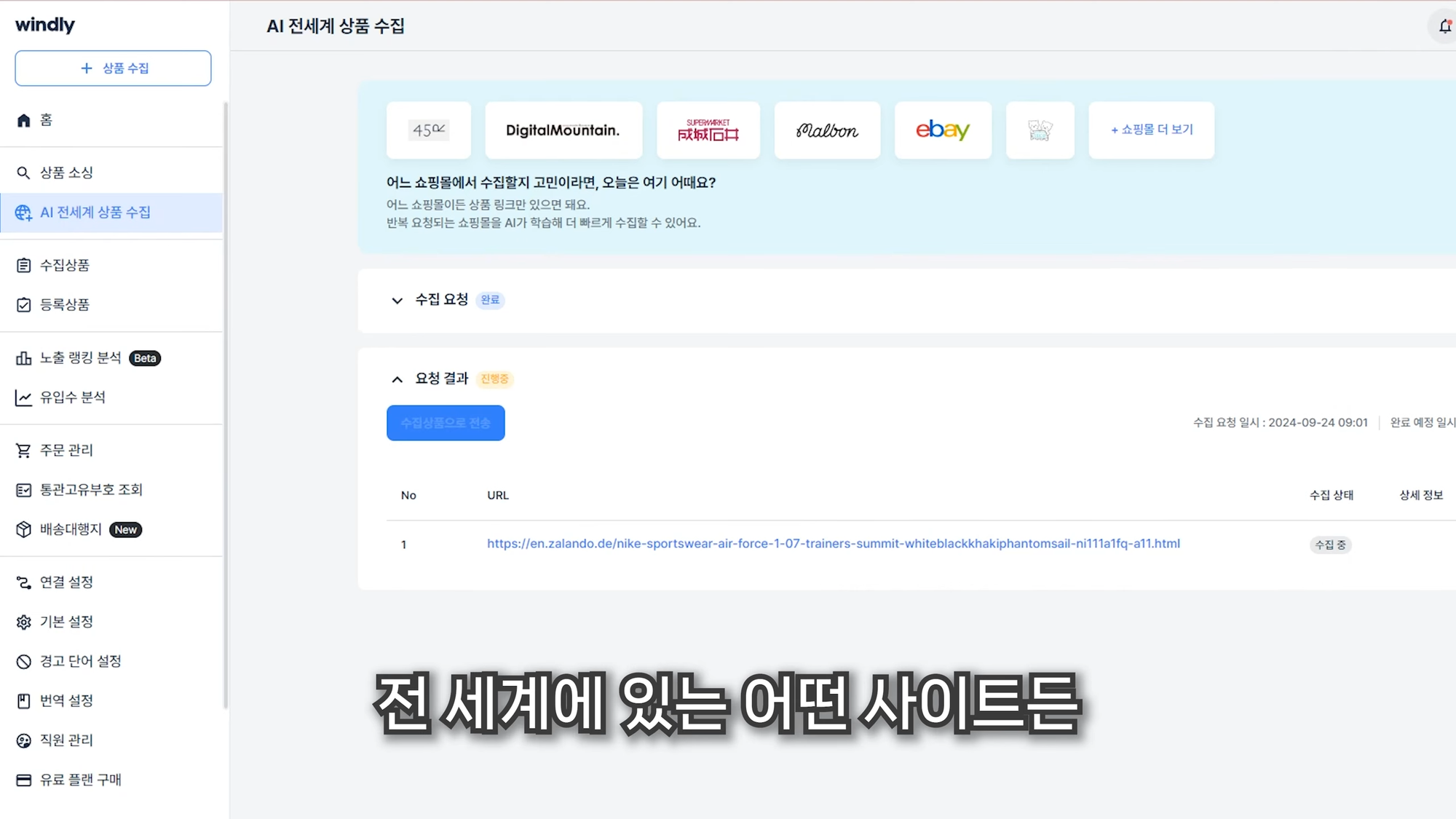The width and height of the screenshot is (1456, 819).
Task: Click the 수집상품으로 전송 button
Action: click(446, 422)
